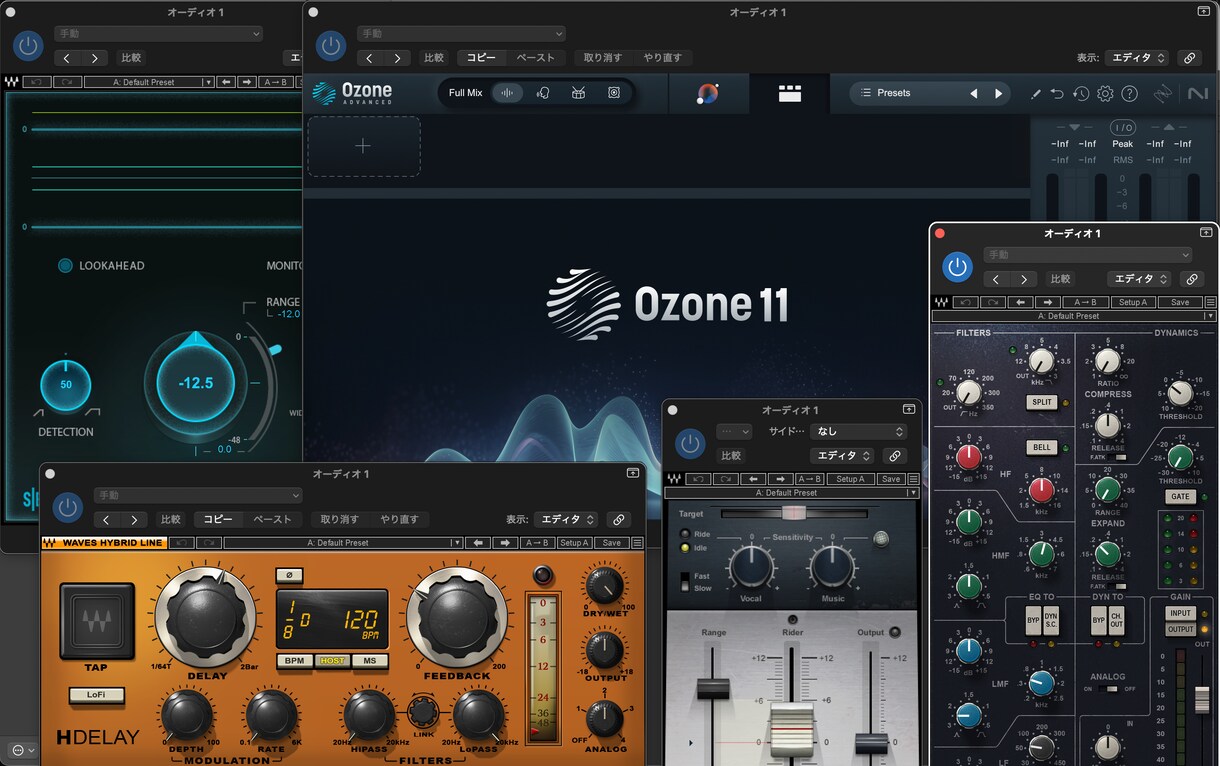Go to next Ozone preset arrow
This screenshot has width=1220, height=766.
pyautogui.click(x=998, y=93)
